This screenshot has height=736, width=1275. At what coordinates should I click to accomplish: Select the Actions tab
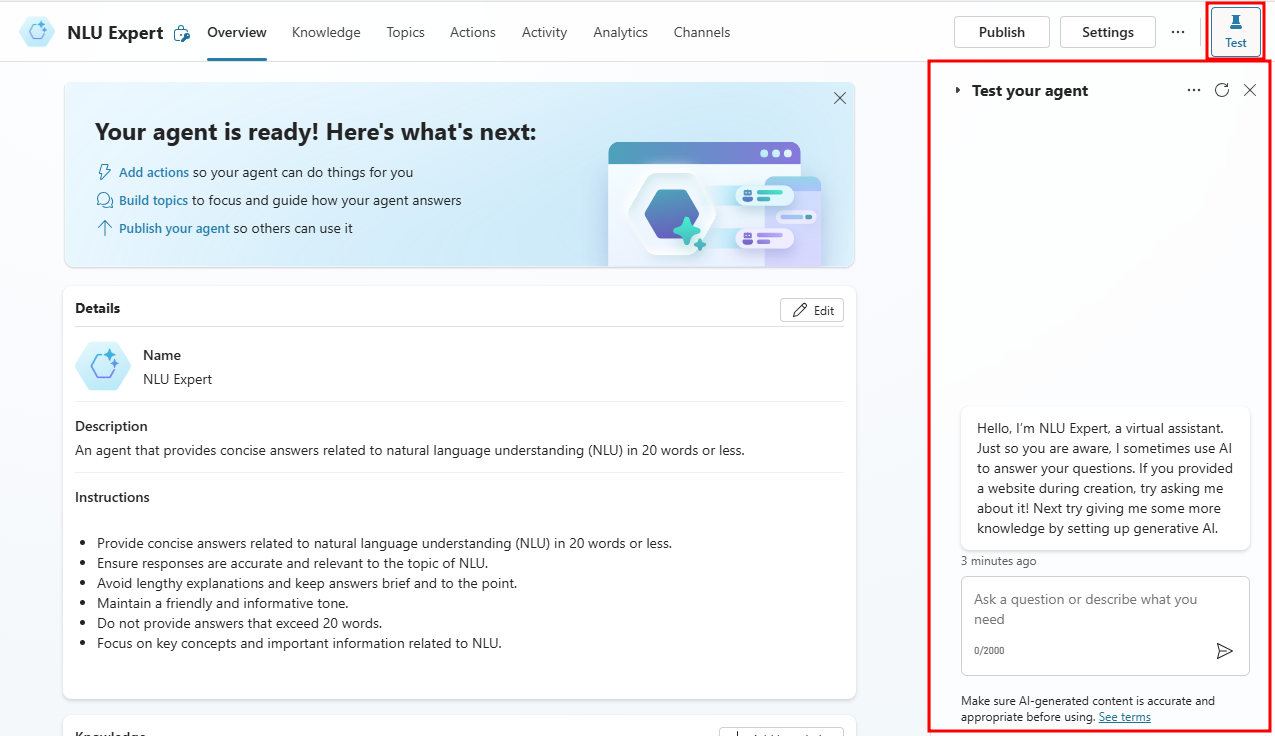click(472, 32)
